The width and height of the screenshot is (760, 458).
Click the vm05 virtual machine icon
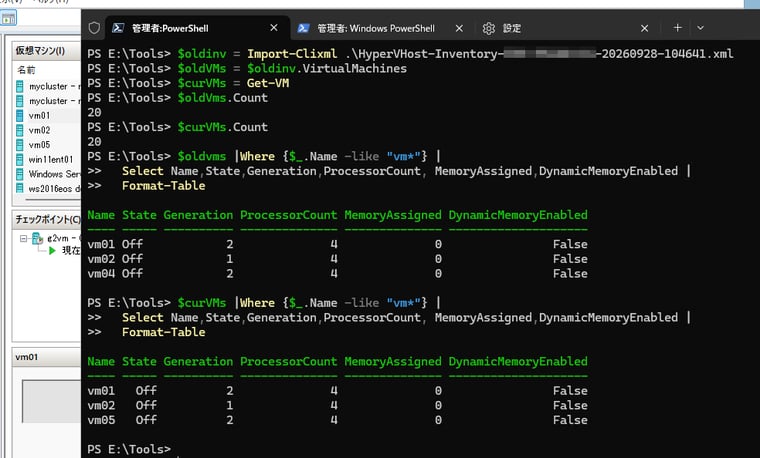point(19,144)
